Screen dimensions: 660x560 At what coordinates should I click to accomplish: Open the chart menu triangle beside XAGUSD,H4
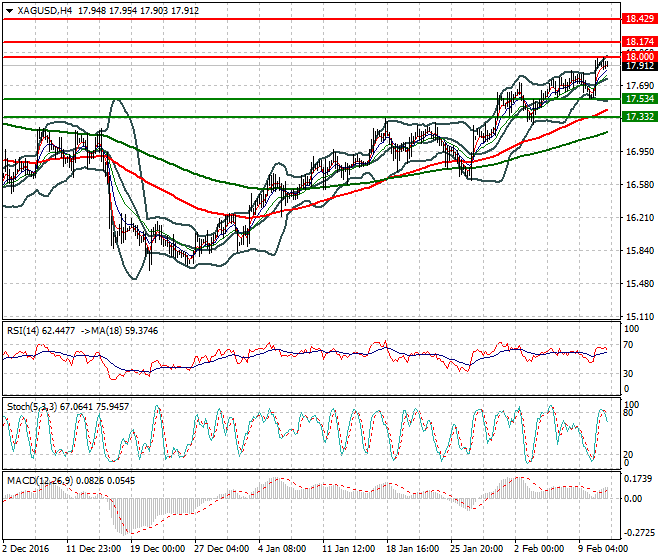click(9, 11)
